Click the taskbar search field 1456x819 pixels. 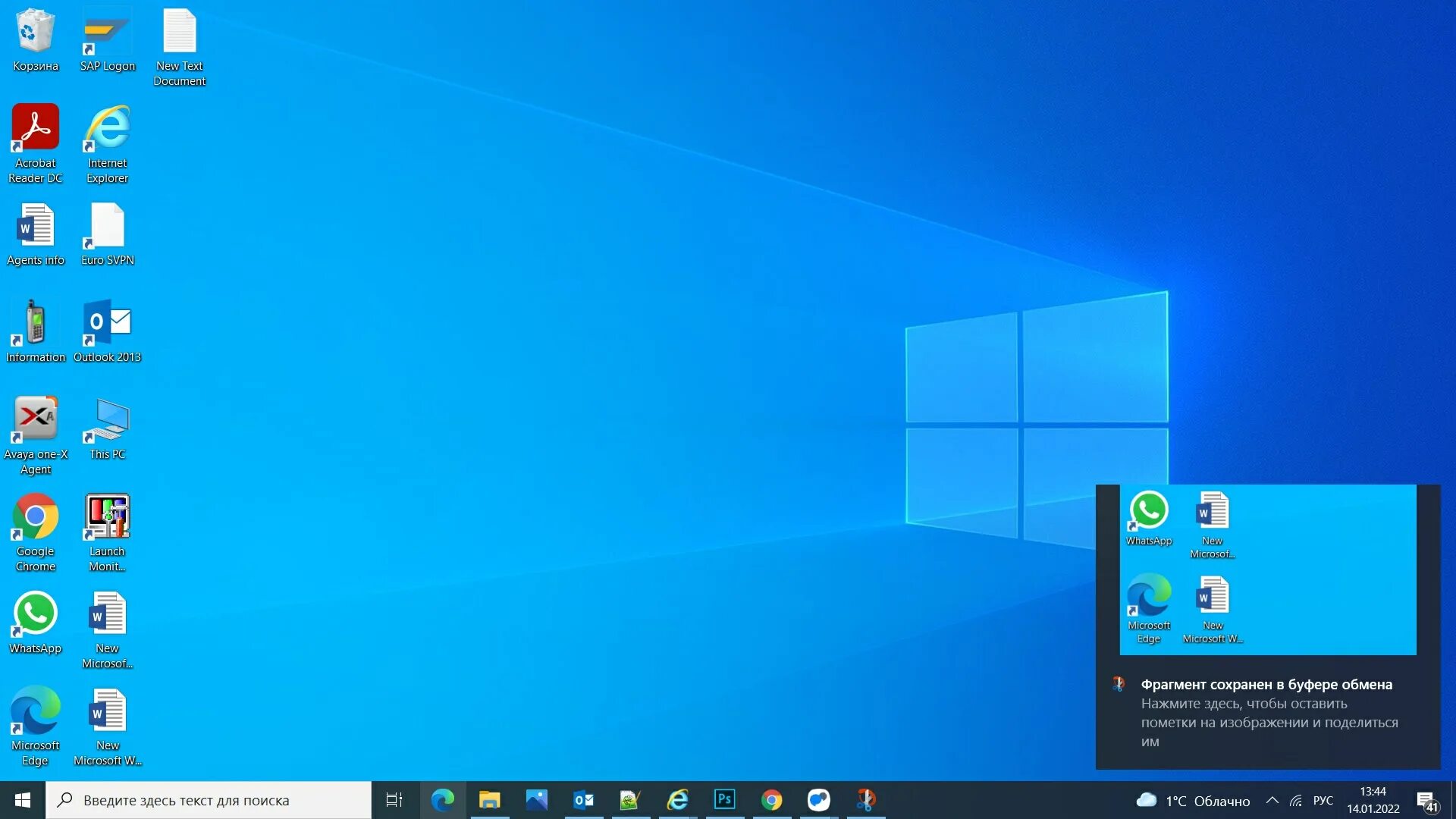[209, 800]
